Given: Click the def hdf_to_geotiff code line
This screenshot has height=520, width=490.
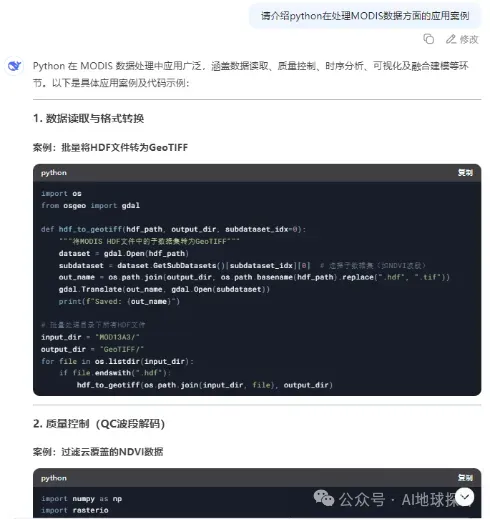Looking at the screenshot, I should tap(173, 229).
